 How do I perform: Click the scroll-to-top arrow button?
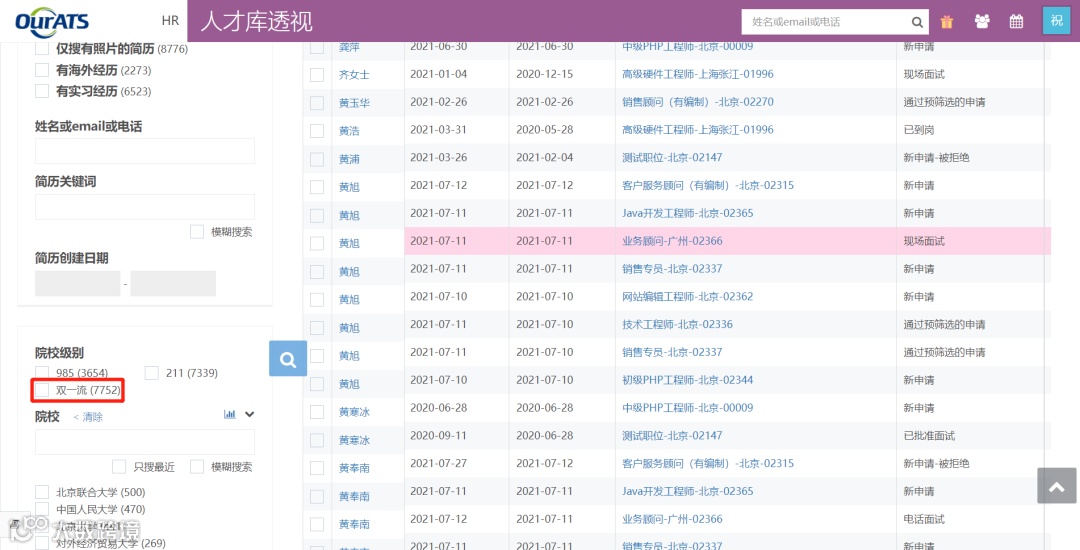pyautogui.click(x=1057, y=486)
